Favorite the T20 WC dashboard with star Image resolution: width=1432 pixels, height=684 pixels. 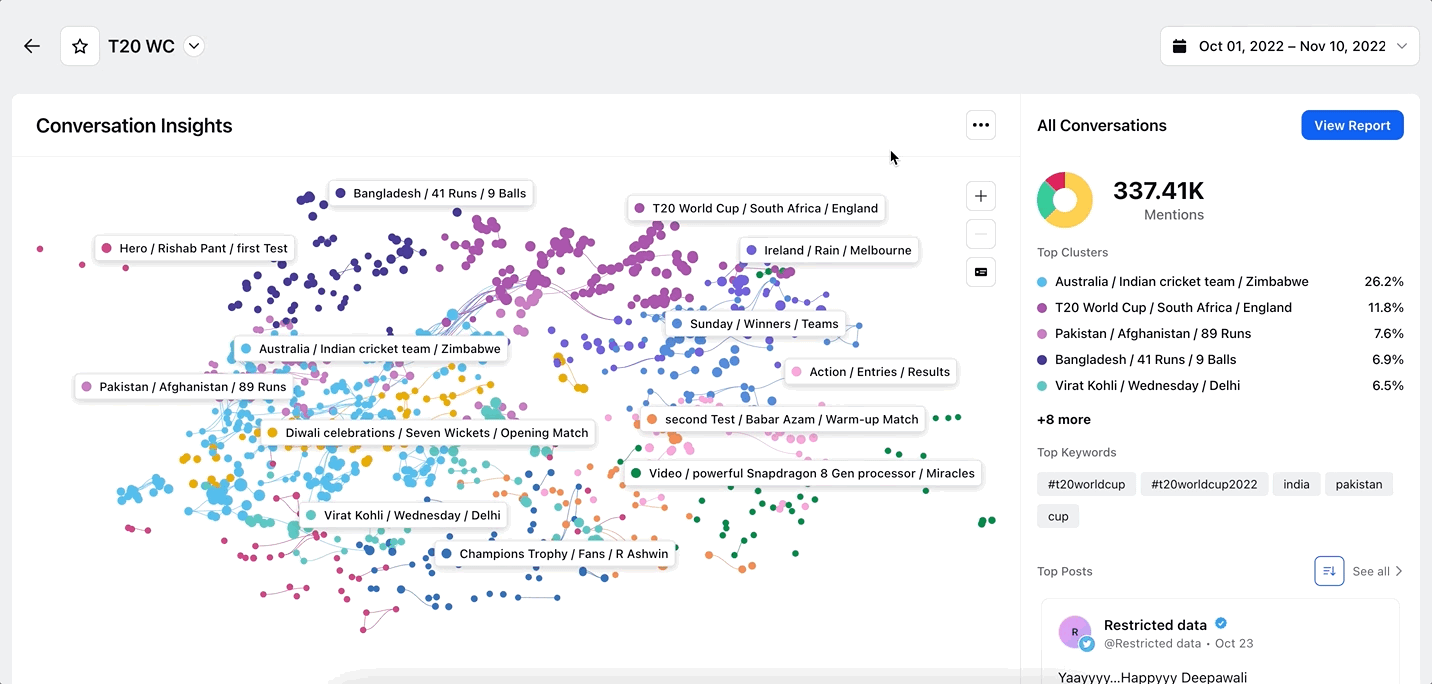pos(80,46)
